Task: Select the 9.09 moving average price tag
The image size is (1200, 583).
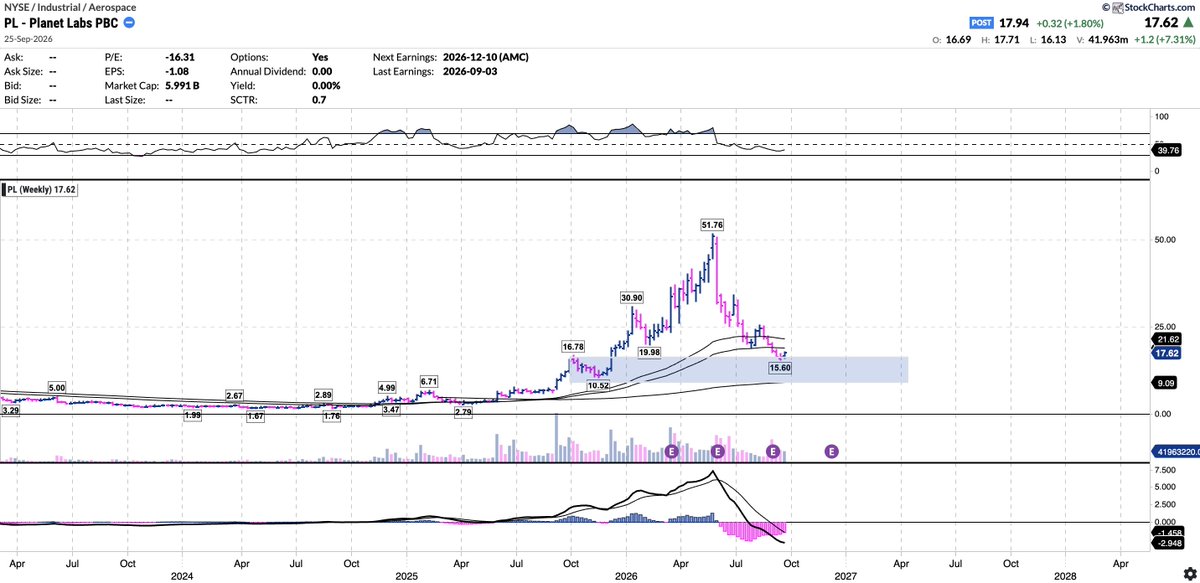Action: point(1161,380)
